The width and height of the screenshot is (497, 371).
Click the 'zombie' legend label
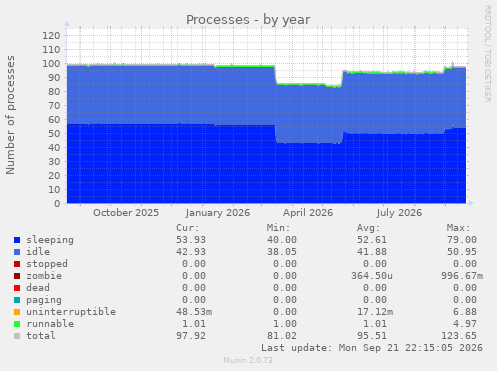[x=44, y=276]
